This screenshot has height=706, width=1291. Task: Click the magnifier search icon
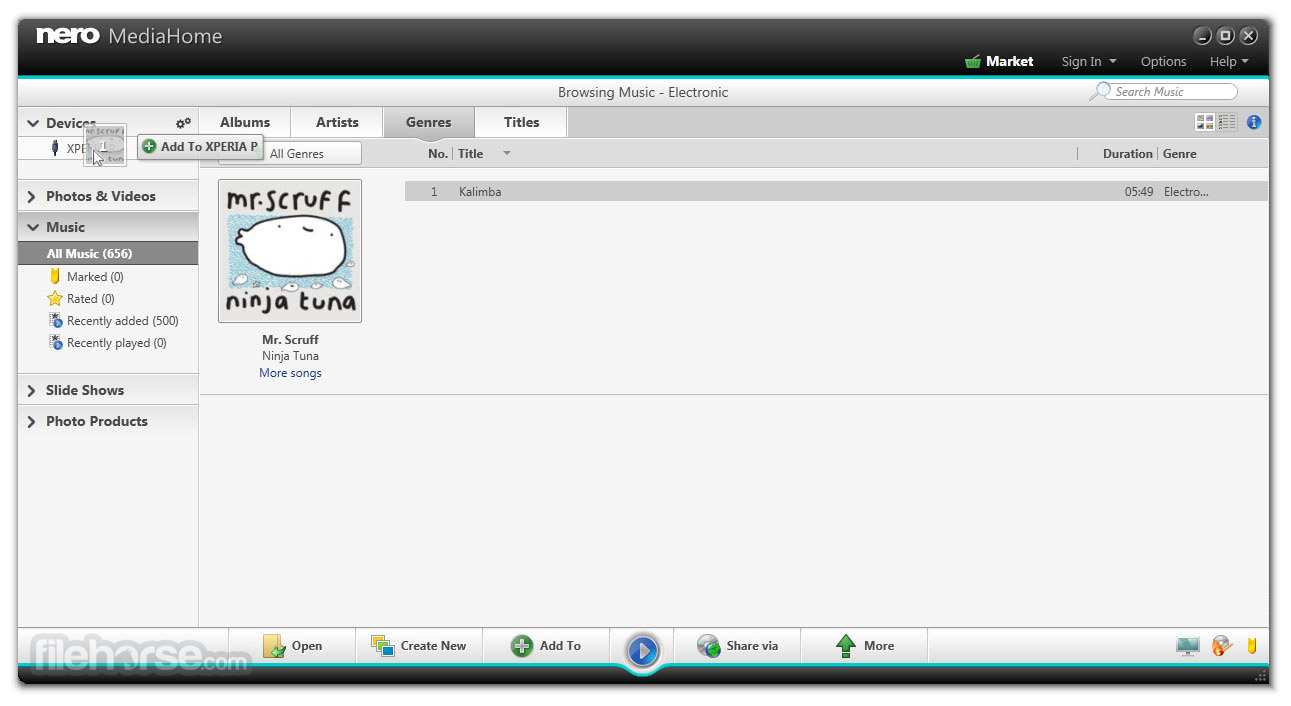(1100, 91)
